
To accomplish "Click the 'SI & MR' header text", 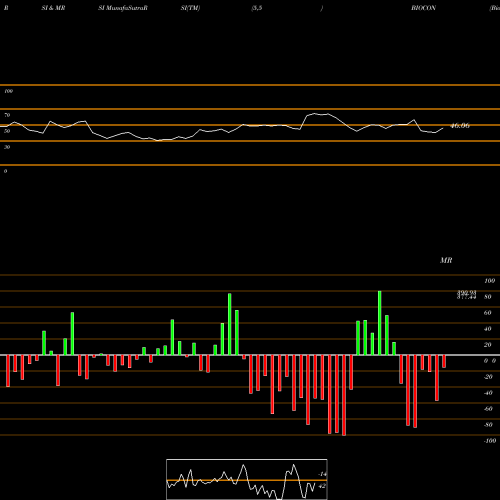I will tap(53, 8).
